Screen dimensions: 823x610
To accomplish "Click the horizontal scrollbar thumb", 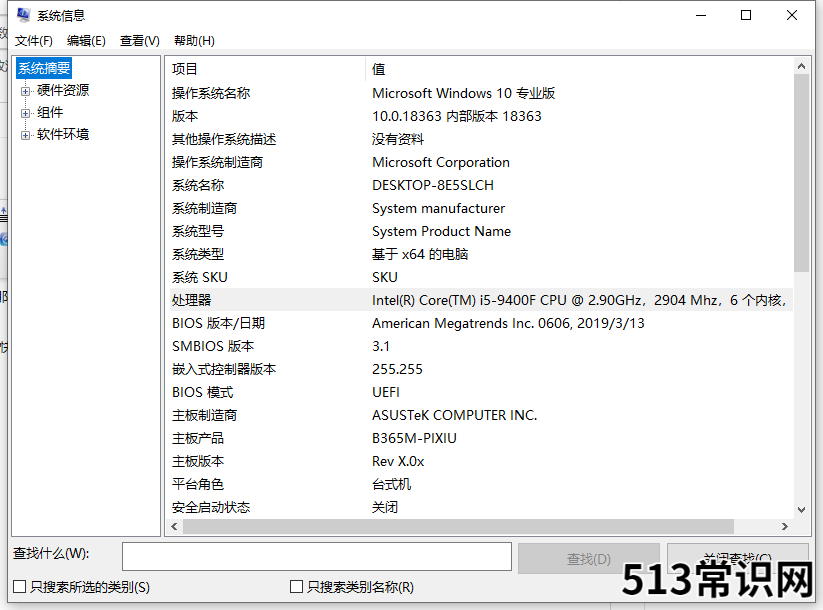I will pyautogui.click(x=458, y=527).
